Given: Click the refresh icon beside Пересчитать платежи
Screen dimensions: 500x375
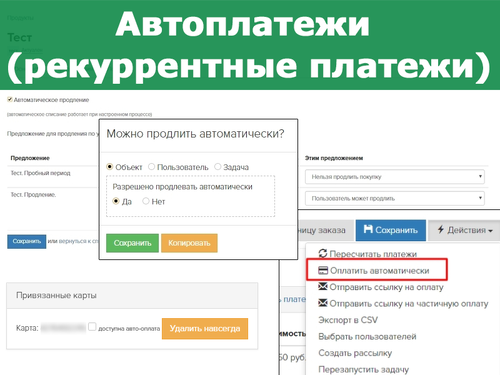Looking at the screenshot, I should 323,253.
